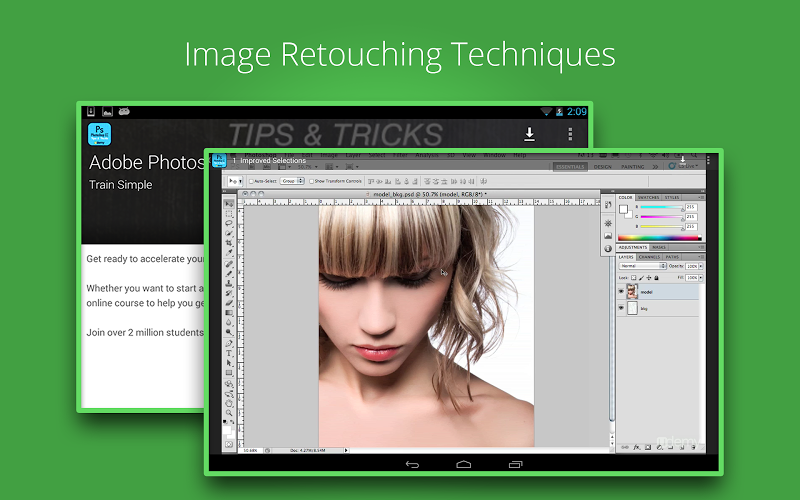
Task: Select the Rectangular Marquee tool
Action: [x=229, y=214]
